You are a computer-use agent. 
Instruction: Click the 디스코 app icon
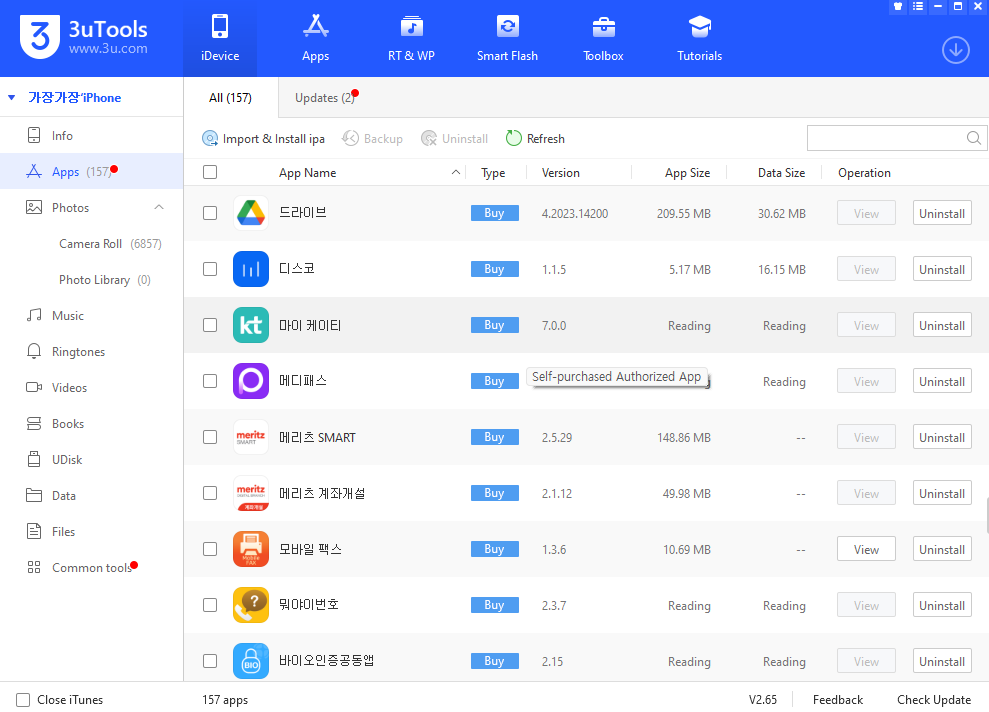[x=250, y=269]
